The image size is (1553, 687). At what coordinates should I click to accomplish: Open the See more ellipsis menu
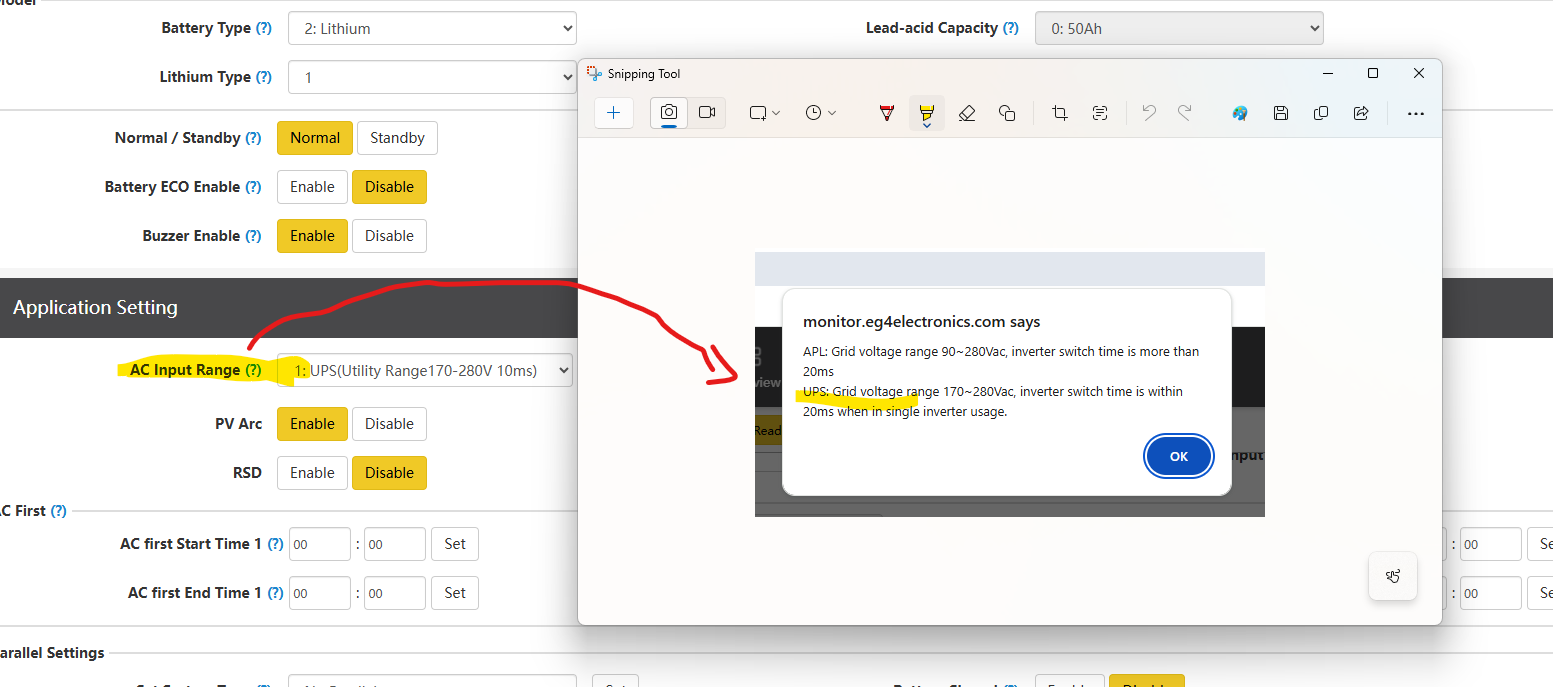[x=1415, y=113]
